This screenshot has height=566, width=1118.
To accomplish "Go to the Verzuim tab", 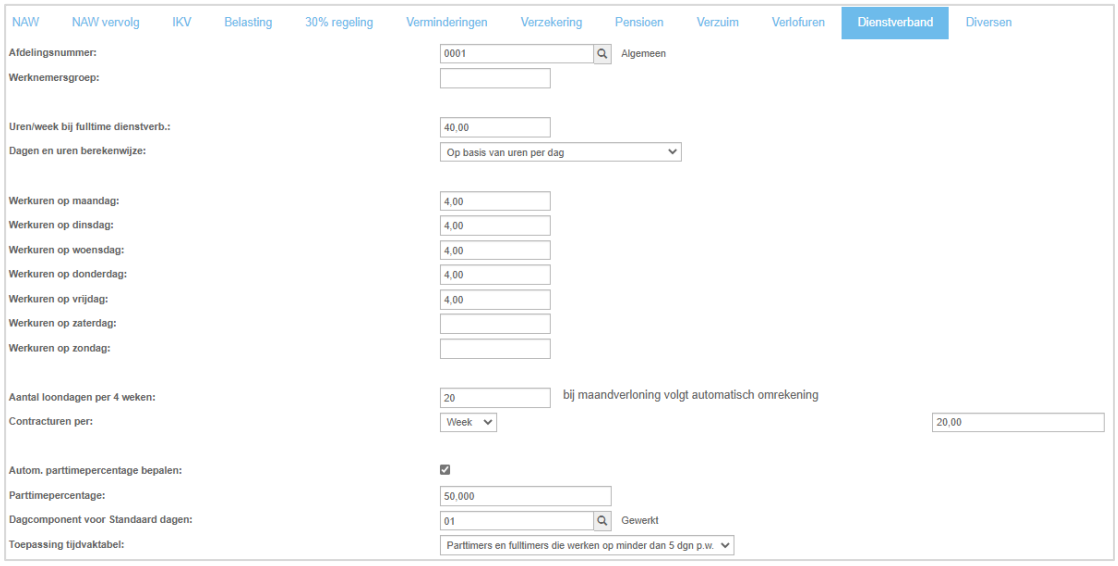I will pos(717,22).
